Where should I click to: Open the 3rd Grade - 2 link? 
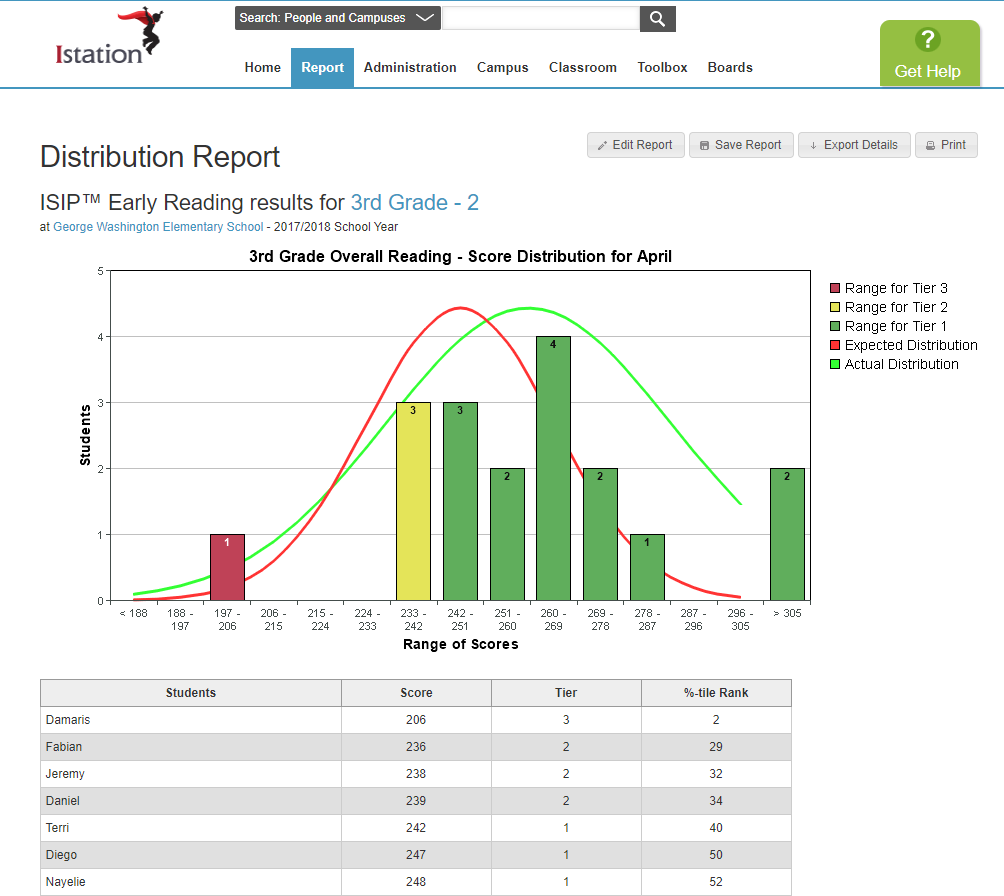[x=414, y=203]
